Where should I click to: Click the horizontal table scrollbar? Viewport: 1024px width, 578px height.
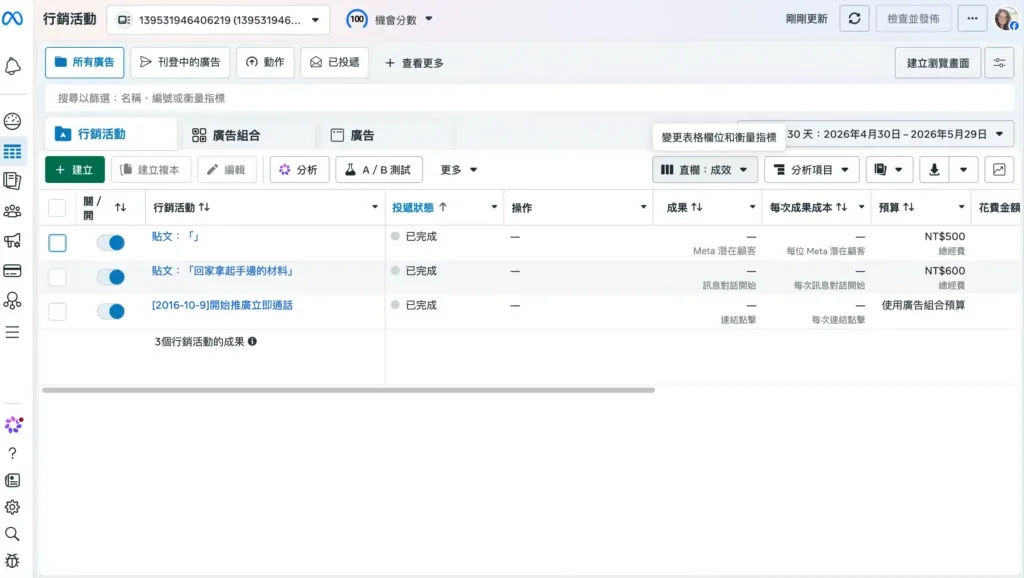[348, 390]
